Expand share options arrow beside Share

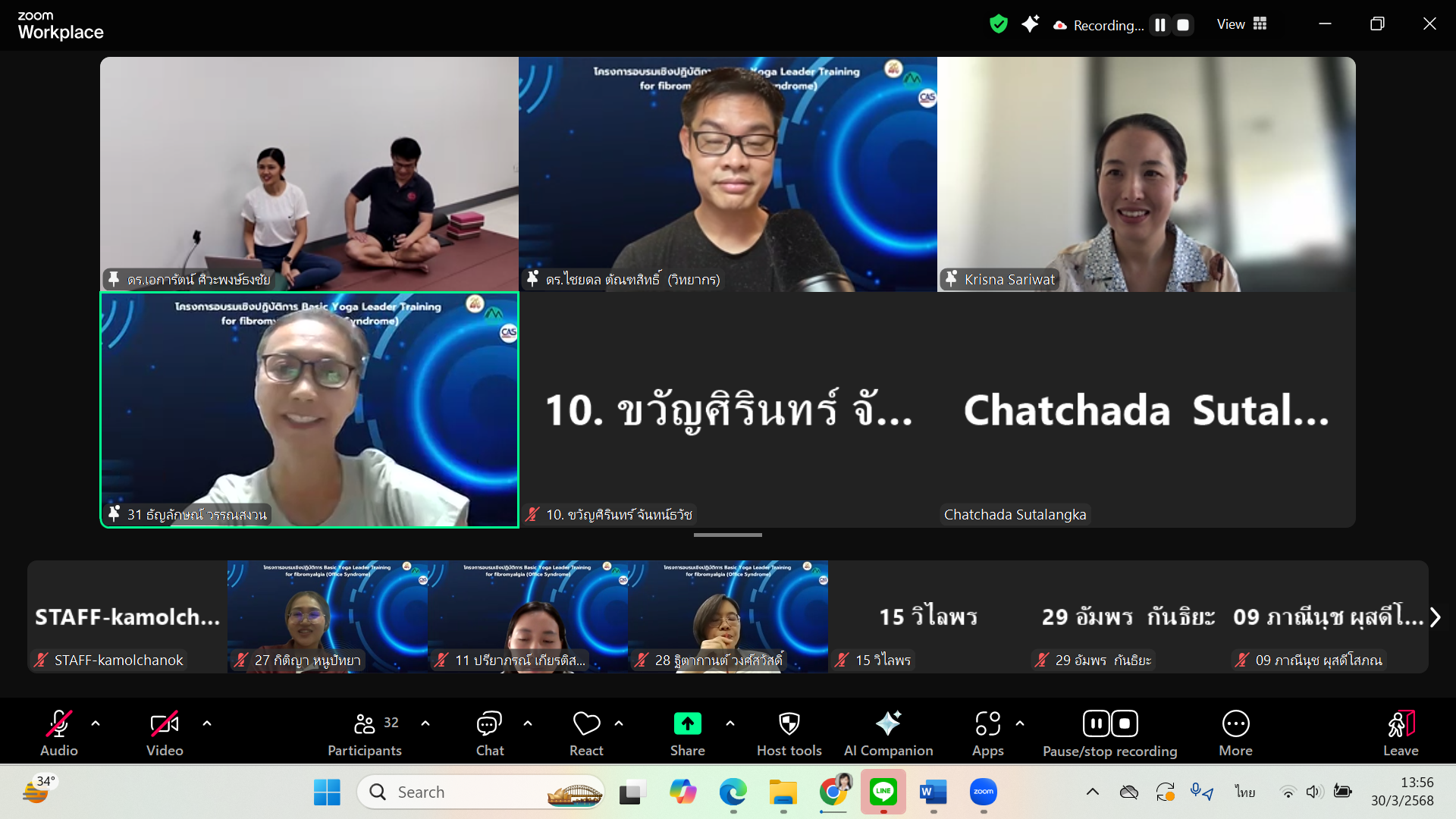click(x=730, y=723)
